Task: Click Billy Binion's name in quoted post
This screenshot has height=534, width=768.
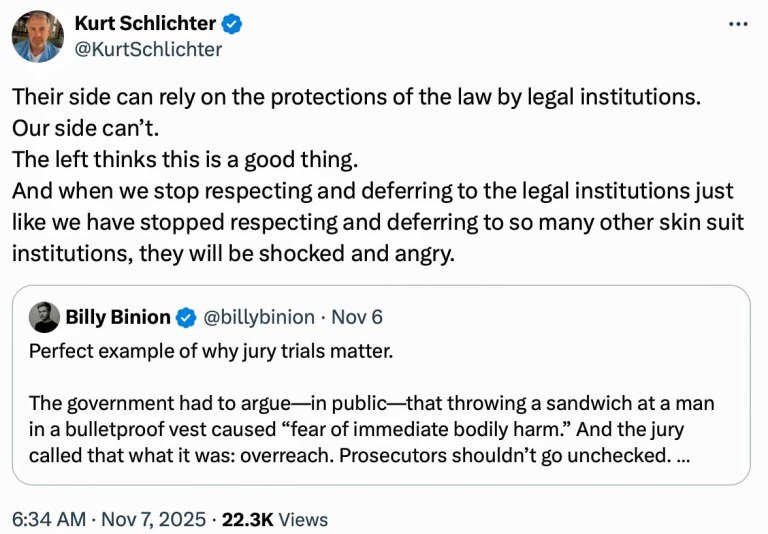Action: [118, 318]
